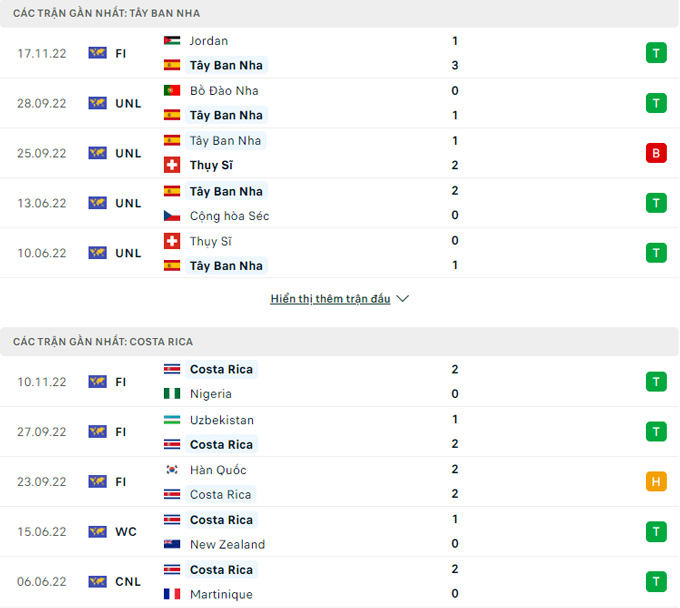
Task: Open Hiển thị thêm trận đấu link
Action: click(330, 299)
